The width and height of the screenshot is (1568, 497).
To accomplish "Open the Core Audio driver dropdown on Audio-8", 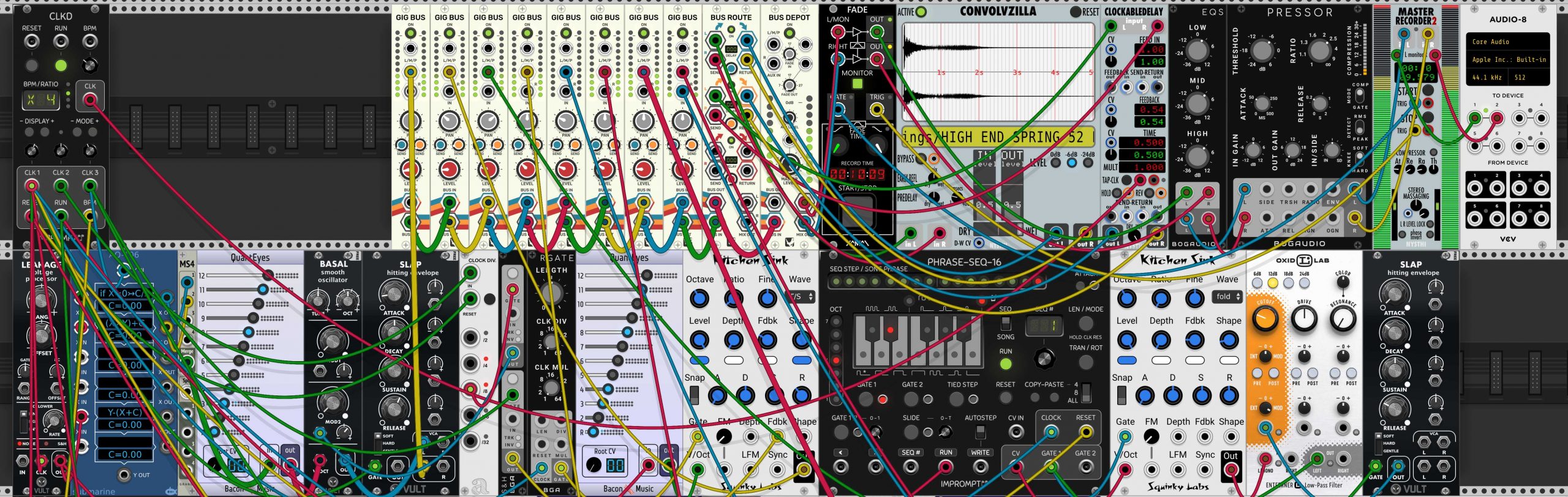I will [1507, 42].
